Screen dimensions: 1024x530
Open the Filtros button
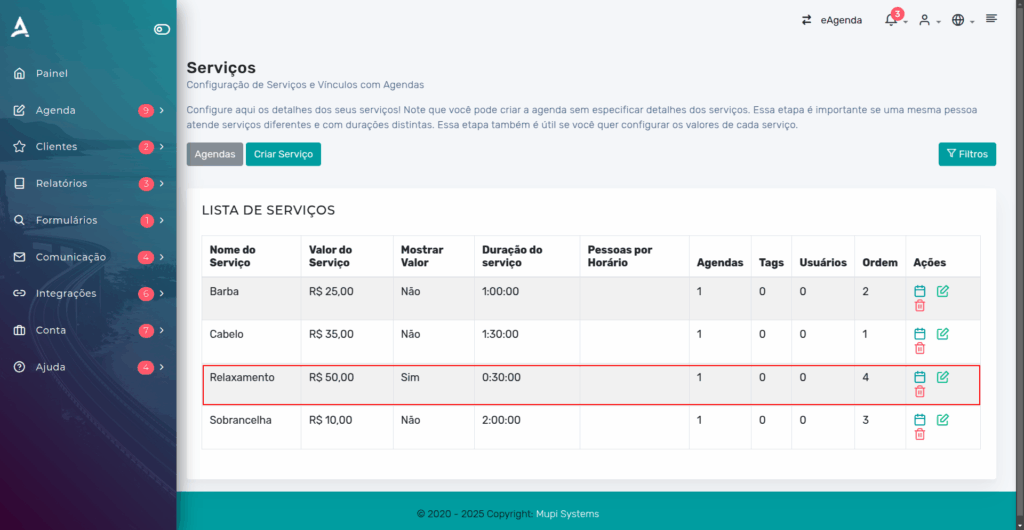(967, 155)
